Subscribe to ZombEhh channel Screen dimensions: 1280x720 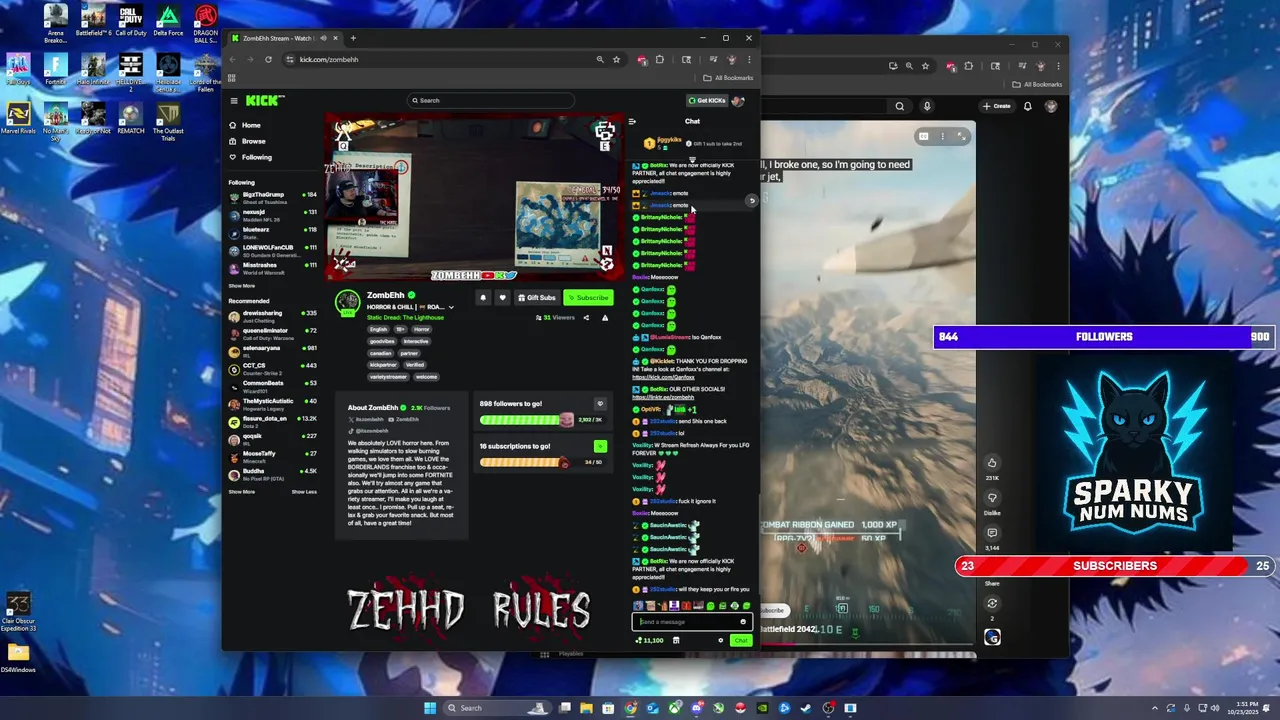point(588,297)
